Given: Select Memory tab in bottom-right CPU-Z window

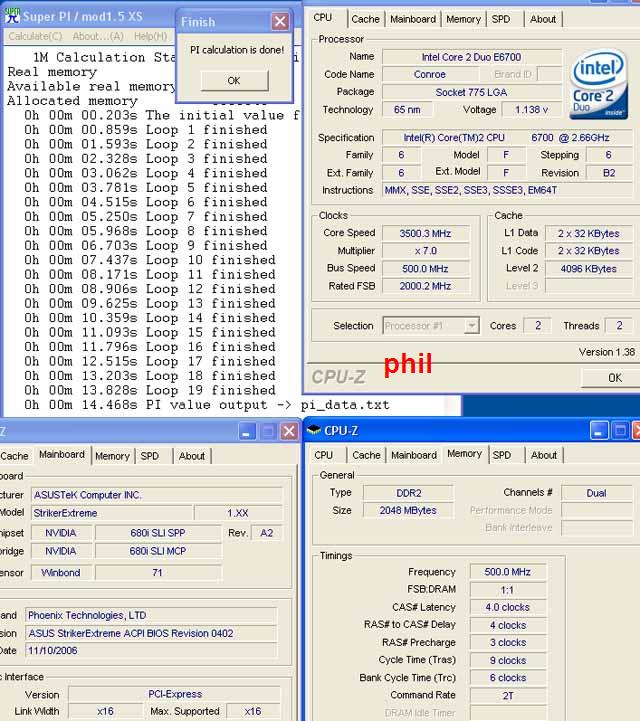Looking at the screenshot, I should 464,454.
